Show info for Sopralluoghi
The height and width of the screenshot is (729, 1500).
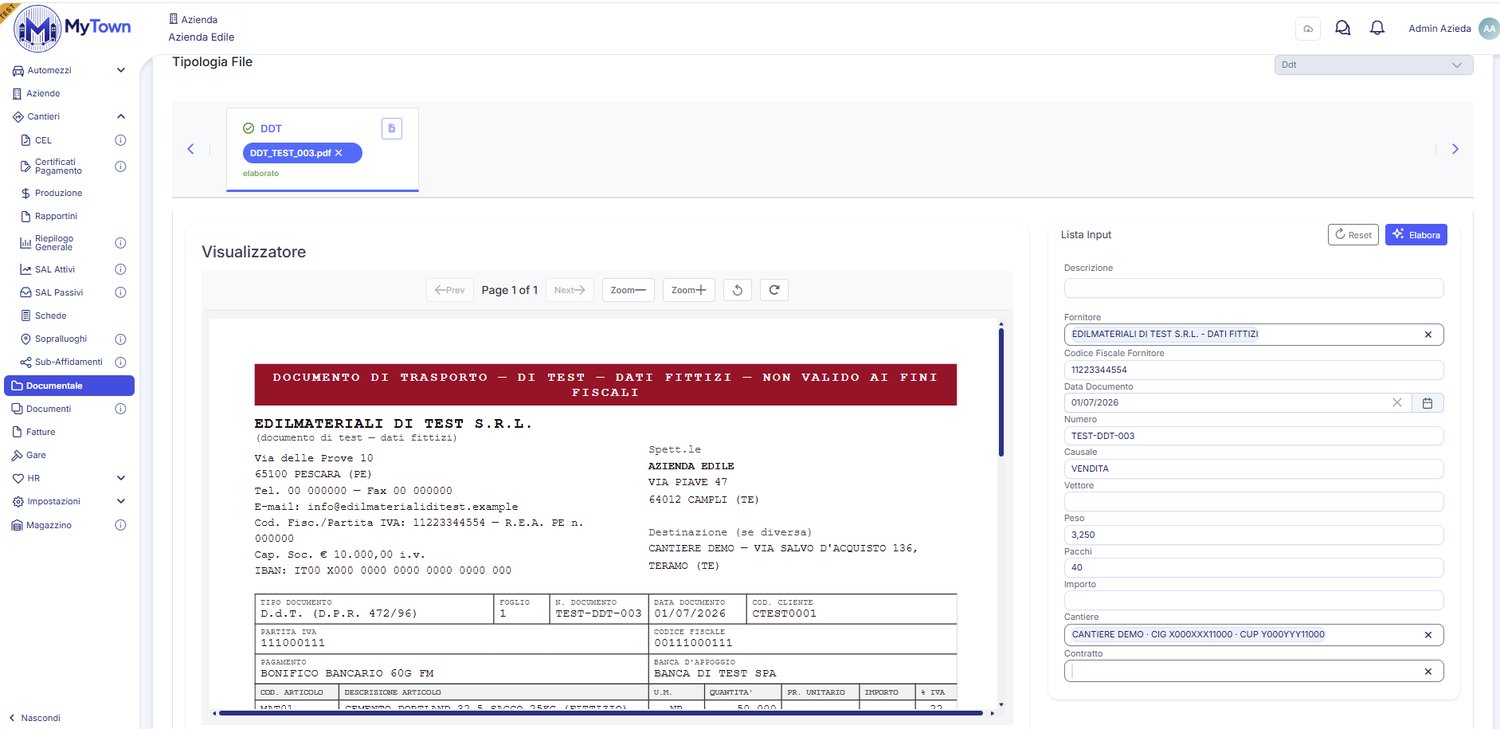click(120, 339)
